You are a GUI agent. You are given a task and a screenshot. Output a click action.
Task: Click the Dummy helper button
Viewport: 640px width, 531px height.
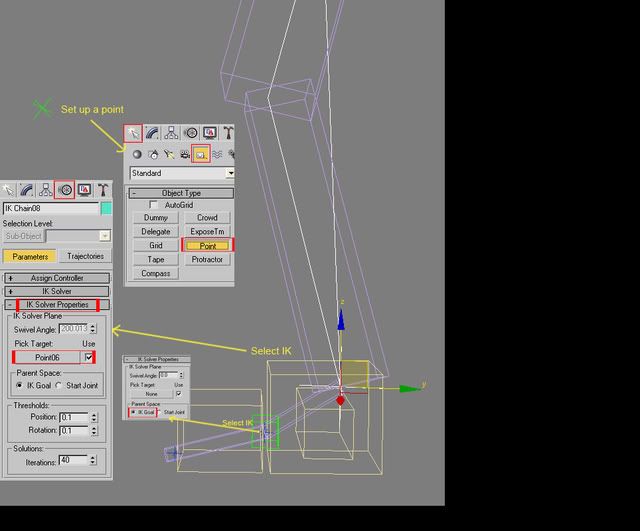click(x=156, y=217)
